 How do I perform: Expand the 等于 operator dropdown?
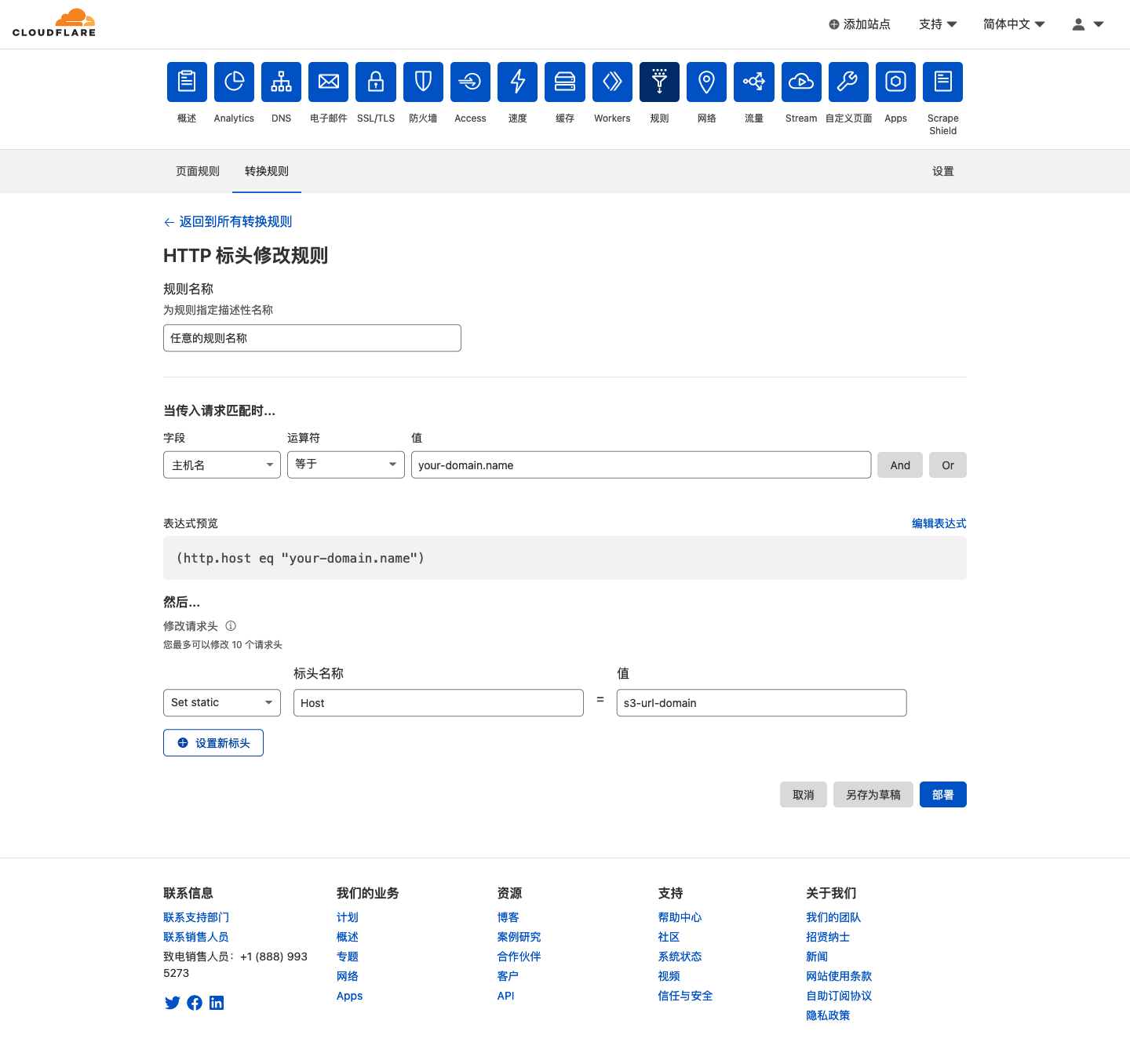coord(345,465)
